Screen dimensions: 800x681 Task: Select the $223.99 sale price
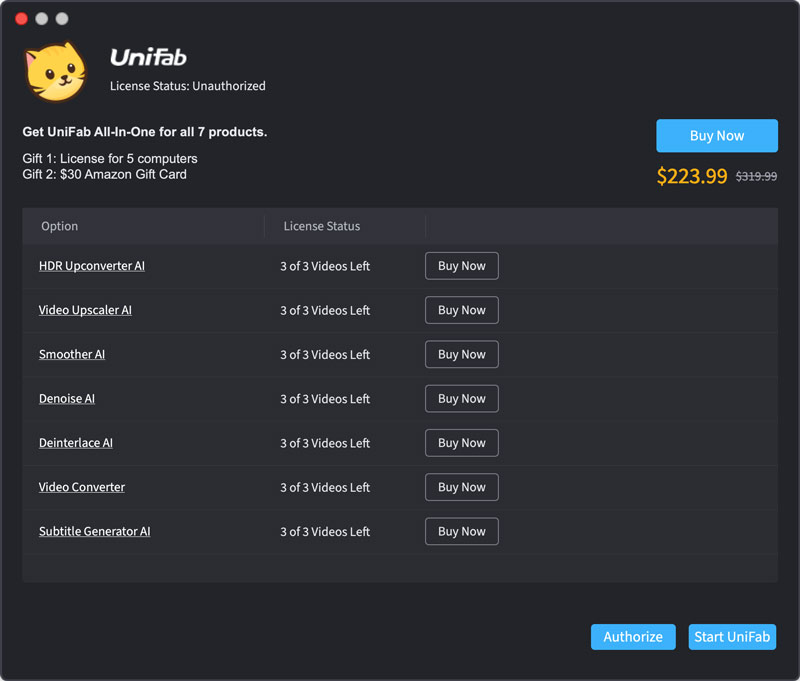692,176
